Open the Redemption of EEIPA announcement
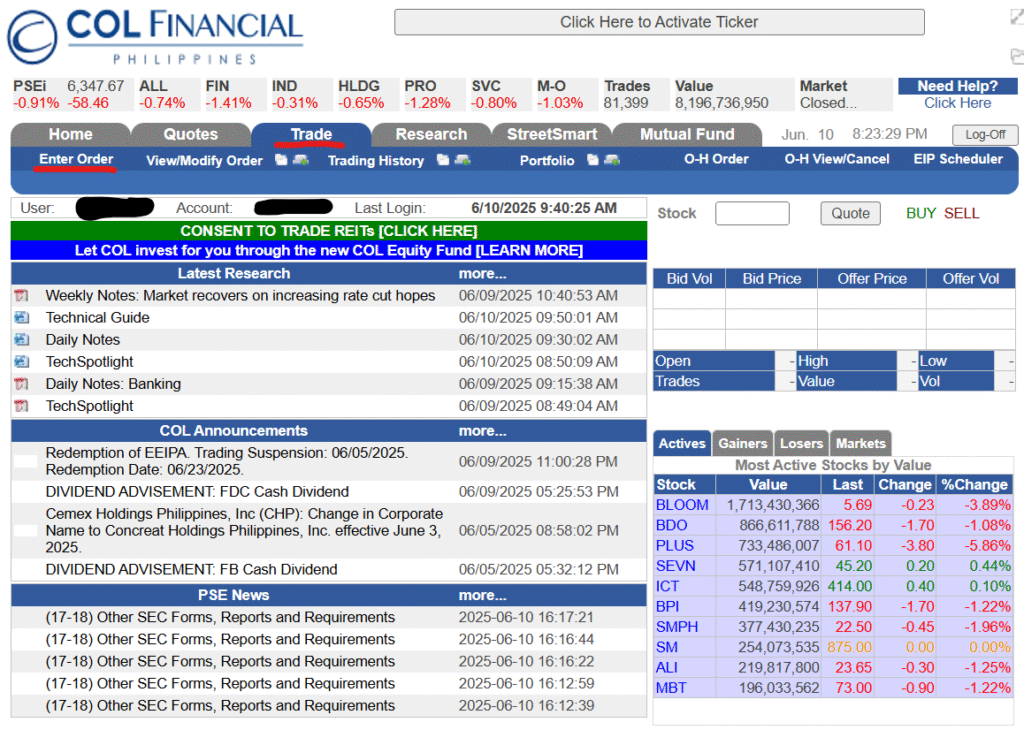 click(x=227, y=462)
